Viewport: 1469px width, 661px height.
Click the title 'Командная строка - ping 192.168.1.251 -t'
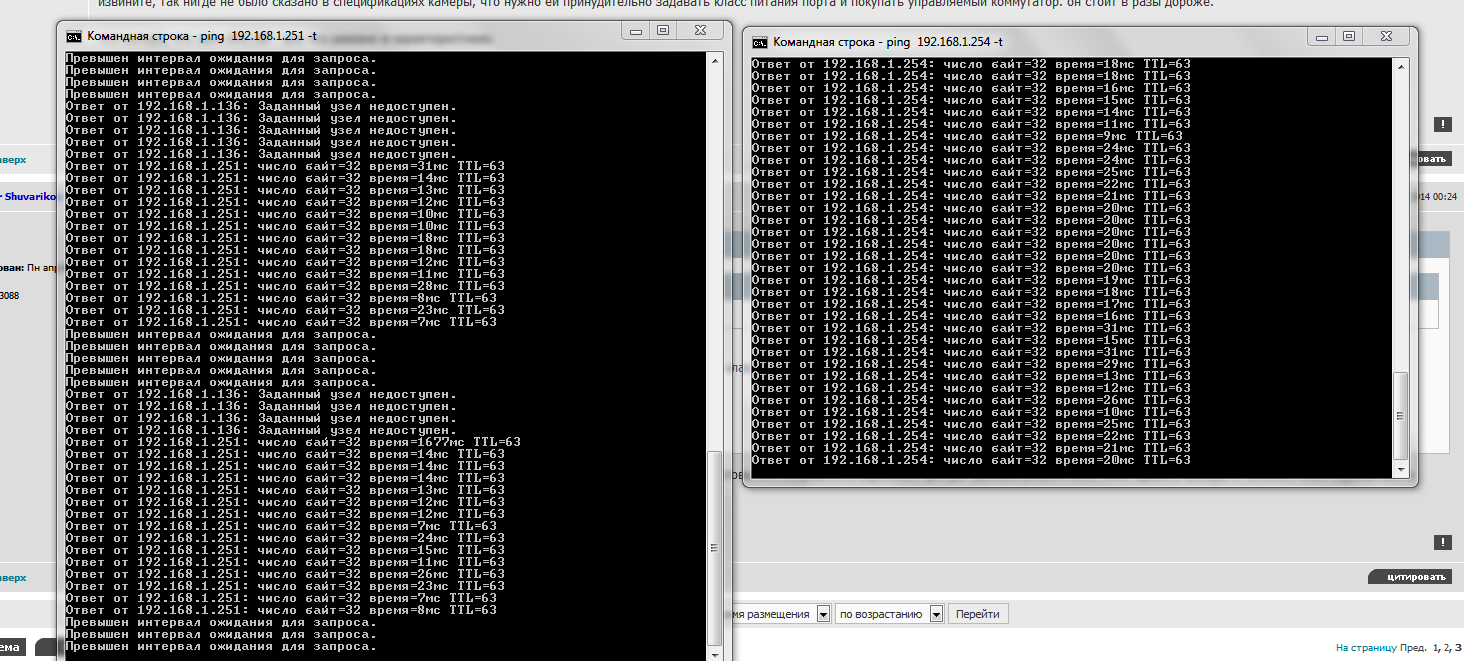click(202, 36)
